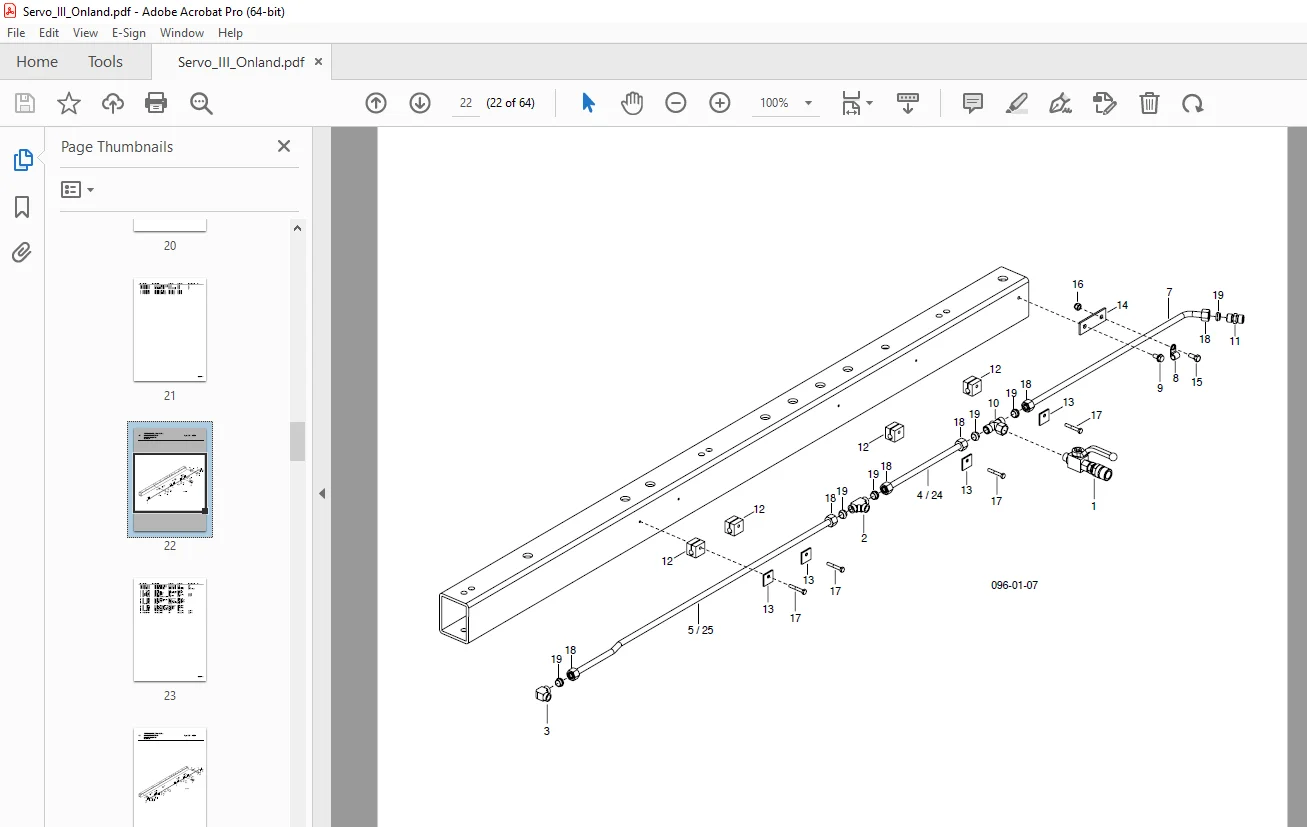Click part number 11 label
The image size is (1307, 827).
click(x=1235, y=341)
